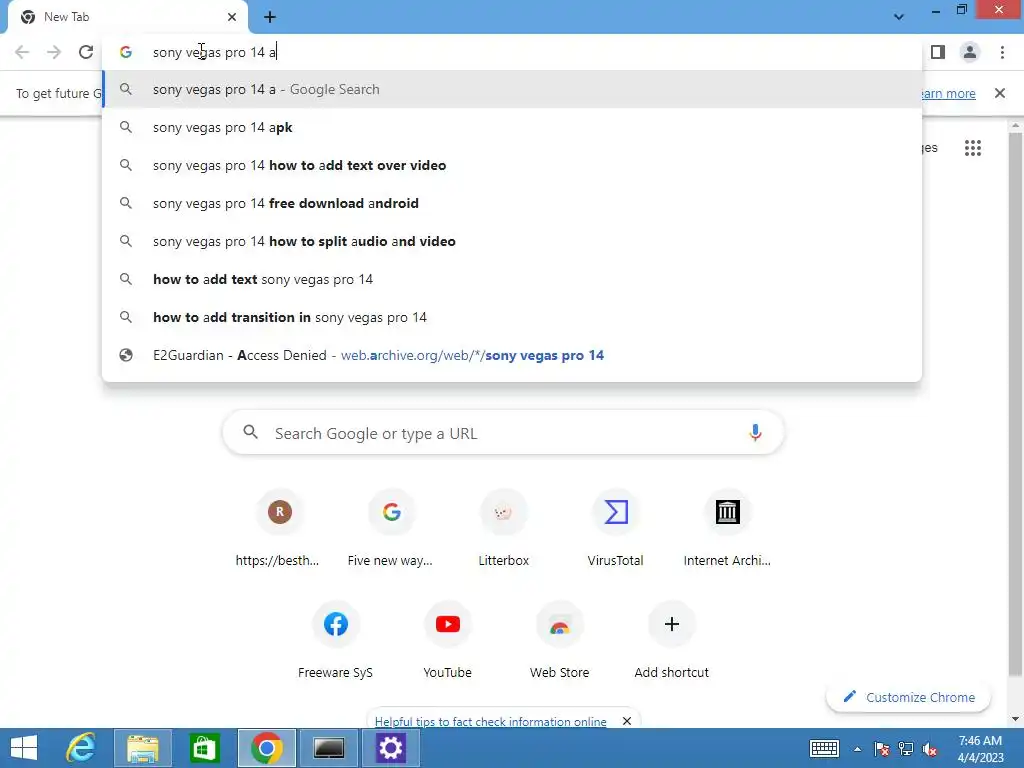Choose 'how to add transition in' suggestion

coord(512,317)
